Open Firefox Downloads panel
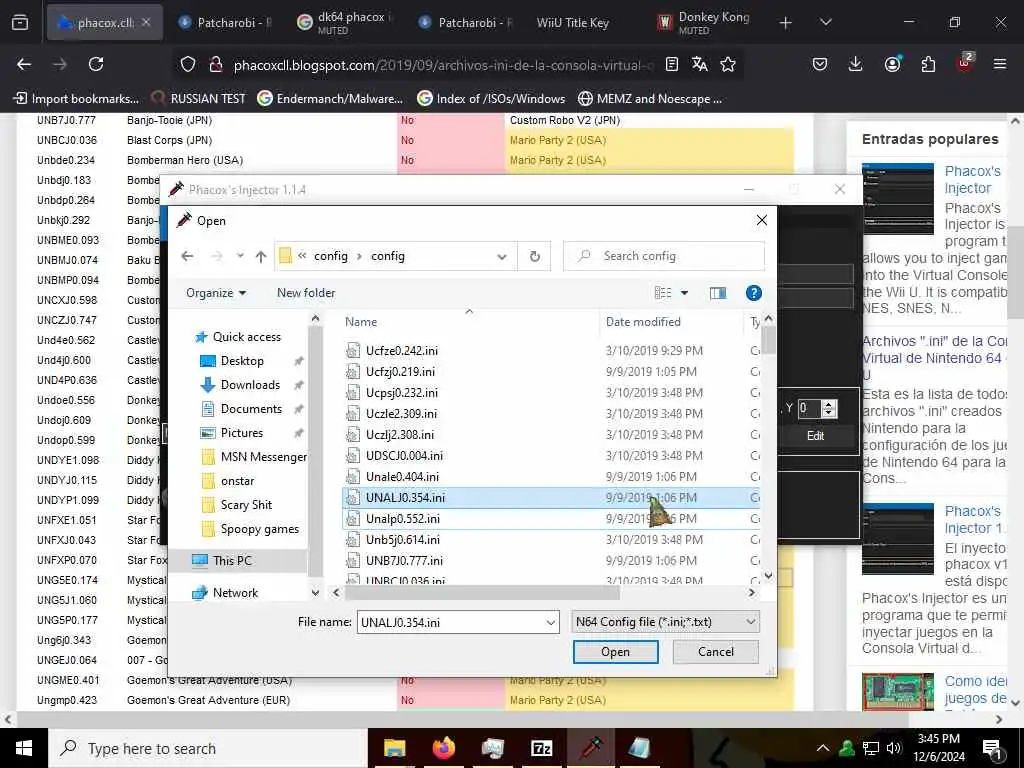Viewport: 1024px width, 768px height. 856,64
